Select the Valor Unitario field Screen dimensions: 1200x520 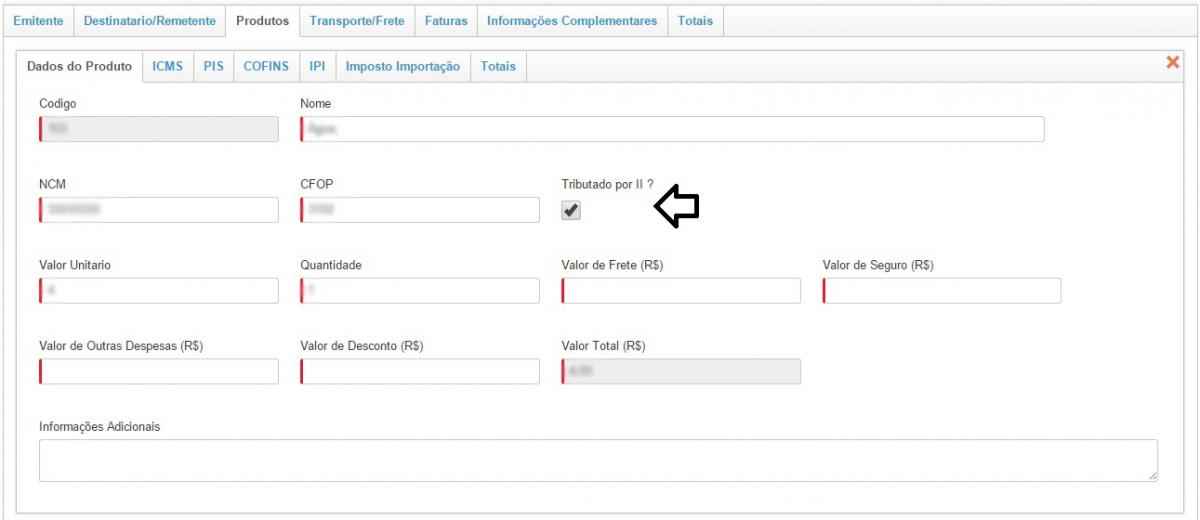point(158,290)
